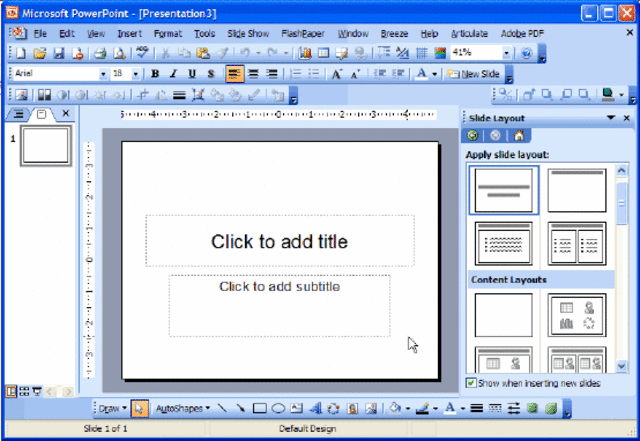Click the Paste clipboard icon

pos(203,53)
